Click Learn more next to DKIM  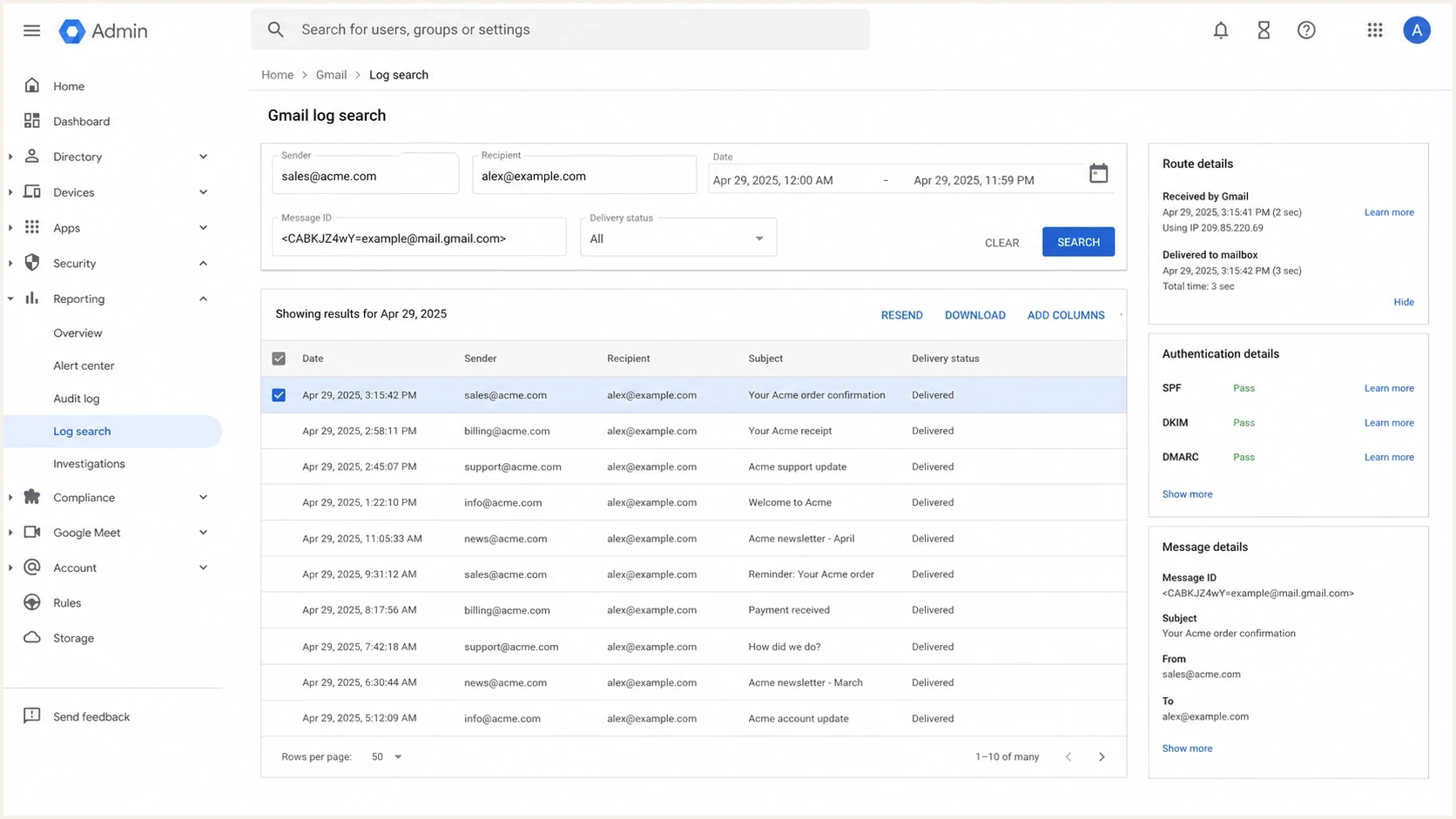[1389, 423]
